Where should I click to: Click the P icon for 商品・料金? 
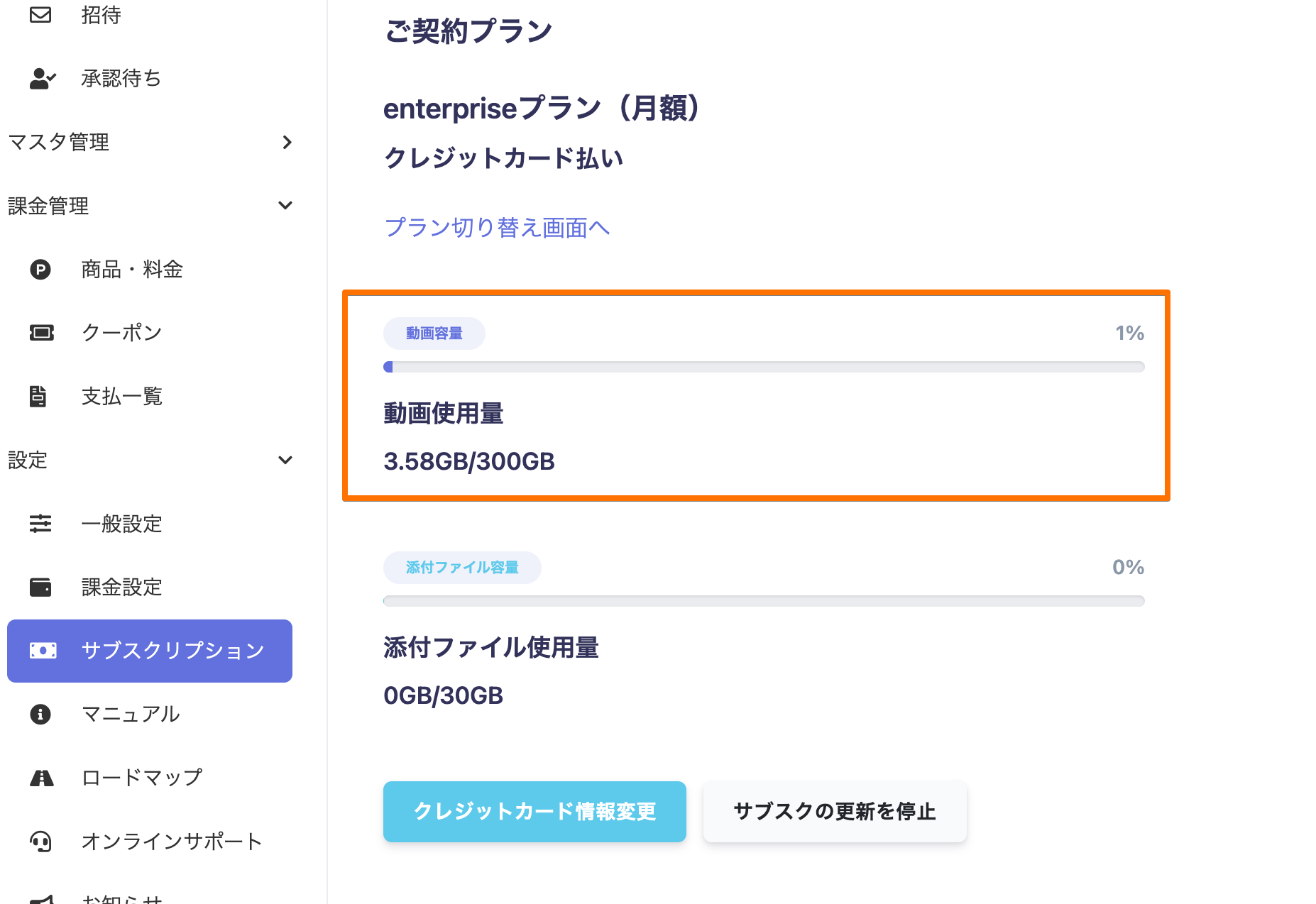click(x=40, y=270)
